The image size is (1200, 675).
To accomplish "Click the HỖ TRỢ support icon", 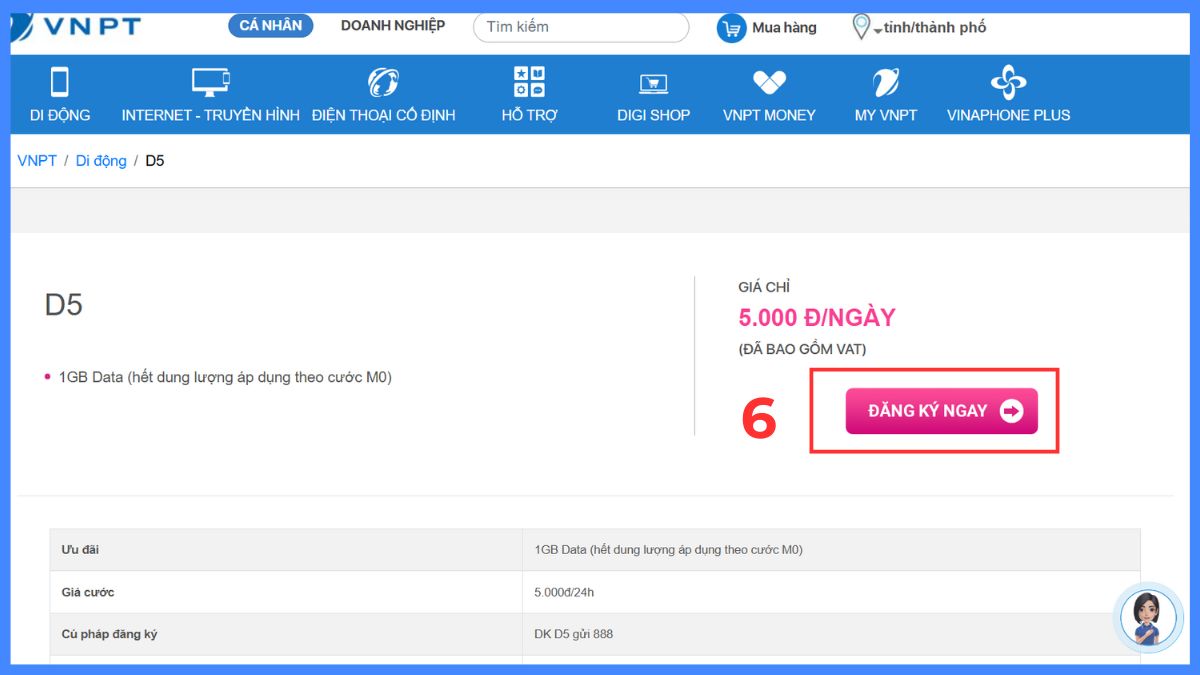I will (530, 80).
